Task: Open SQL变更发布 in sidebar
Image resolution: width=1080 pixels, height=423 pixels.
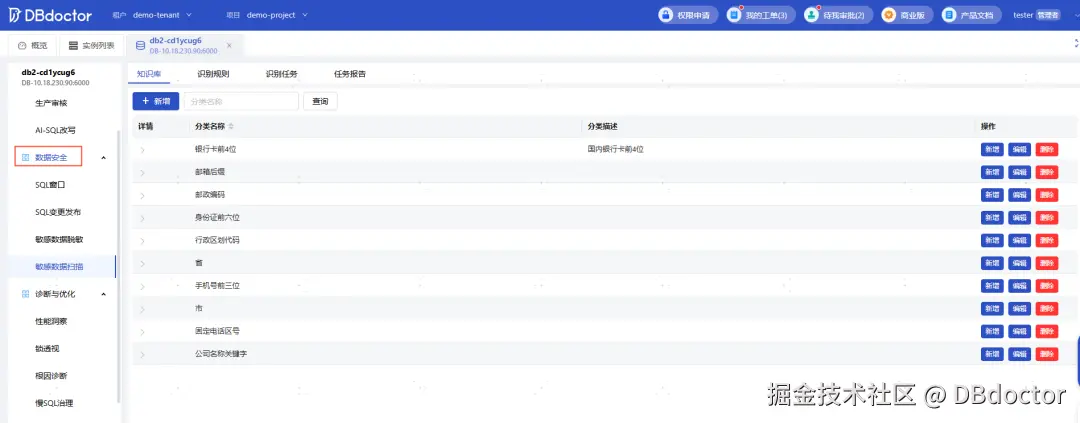Action: 58,212
